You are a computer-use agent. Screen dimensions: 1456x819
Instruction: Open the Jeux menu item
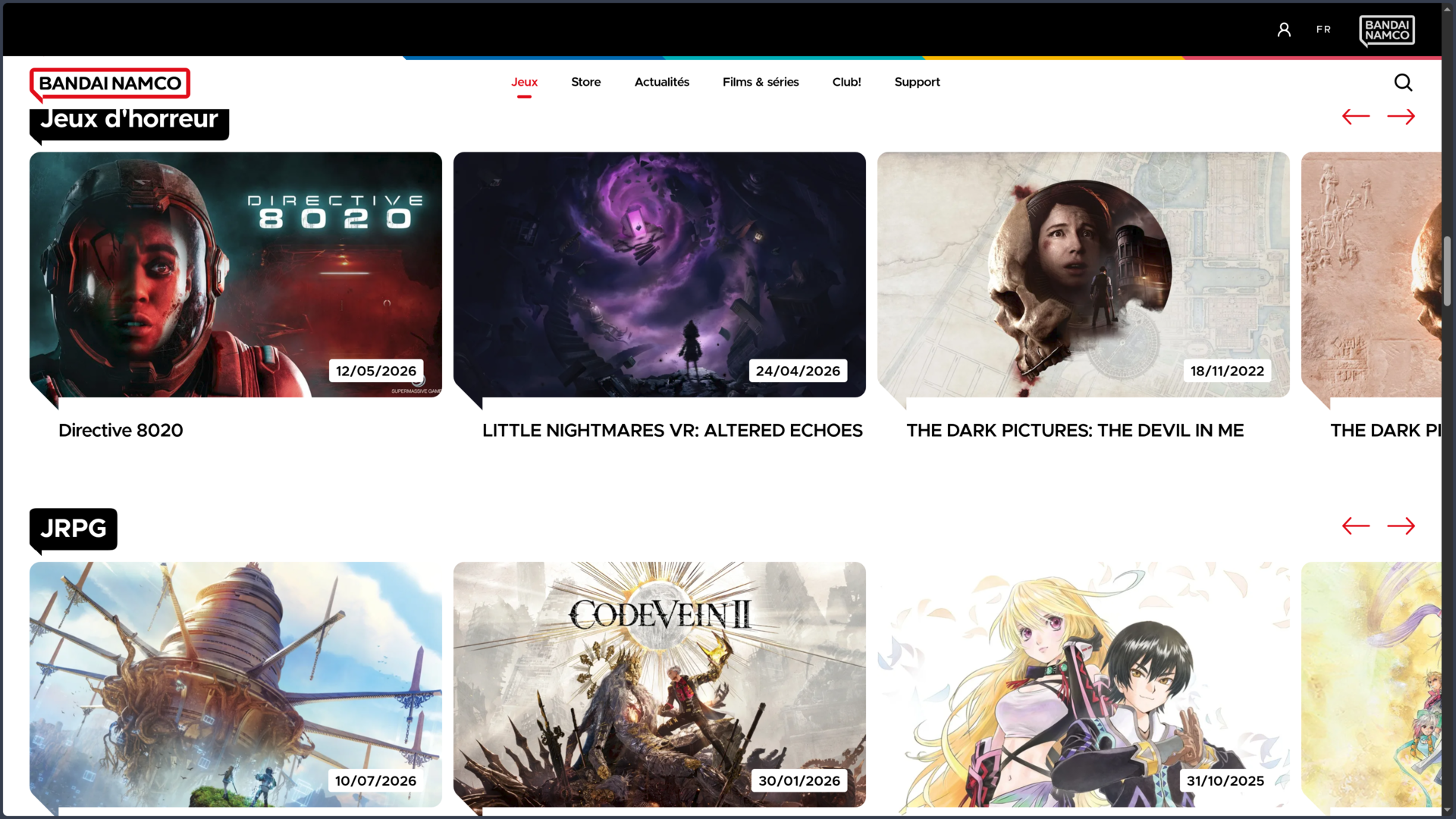524,82
